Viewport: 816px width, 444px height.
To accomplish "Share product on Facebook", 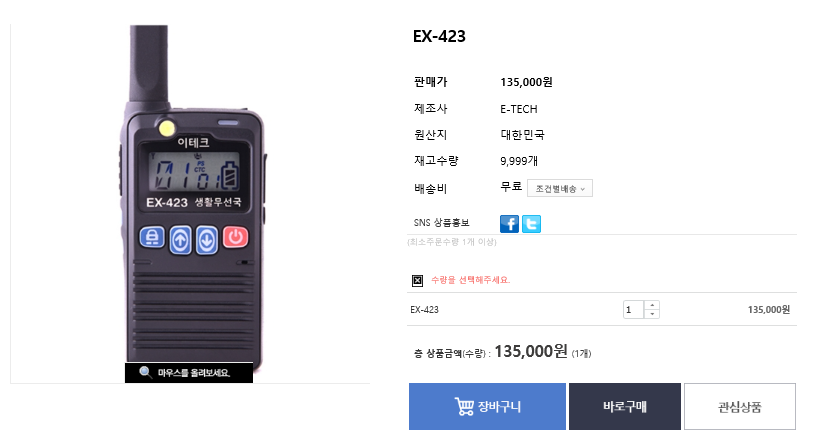I will 509,224.
